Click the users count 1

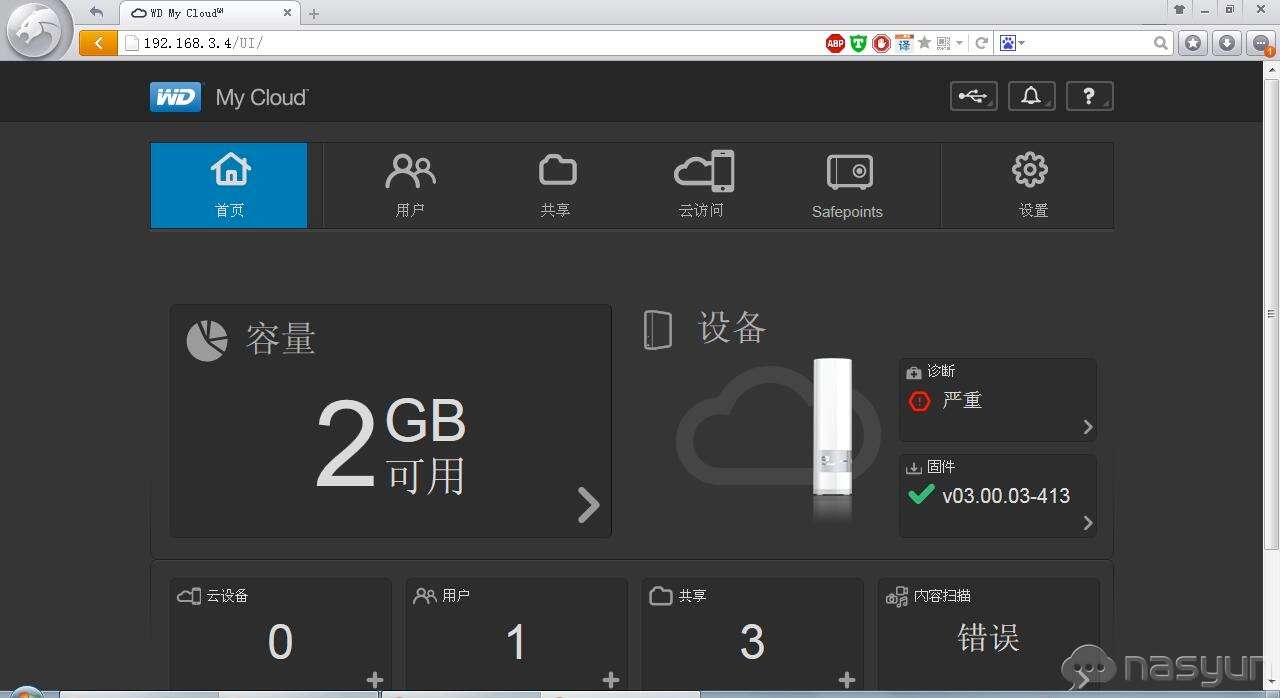[517, 642]
